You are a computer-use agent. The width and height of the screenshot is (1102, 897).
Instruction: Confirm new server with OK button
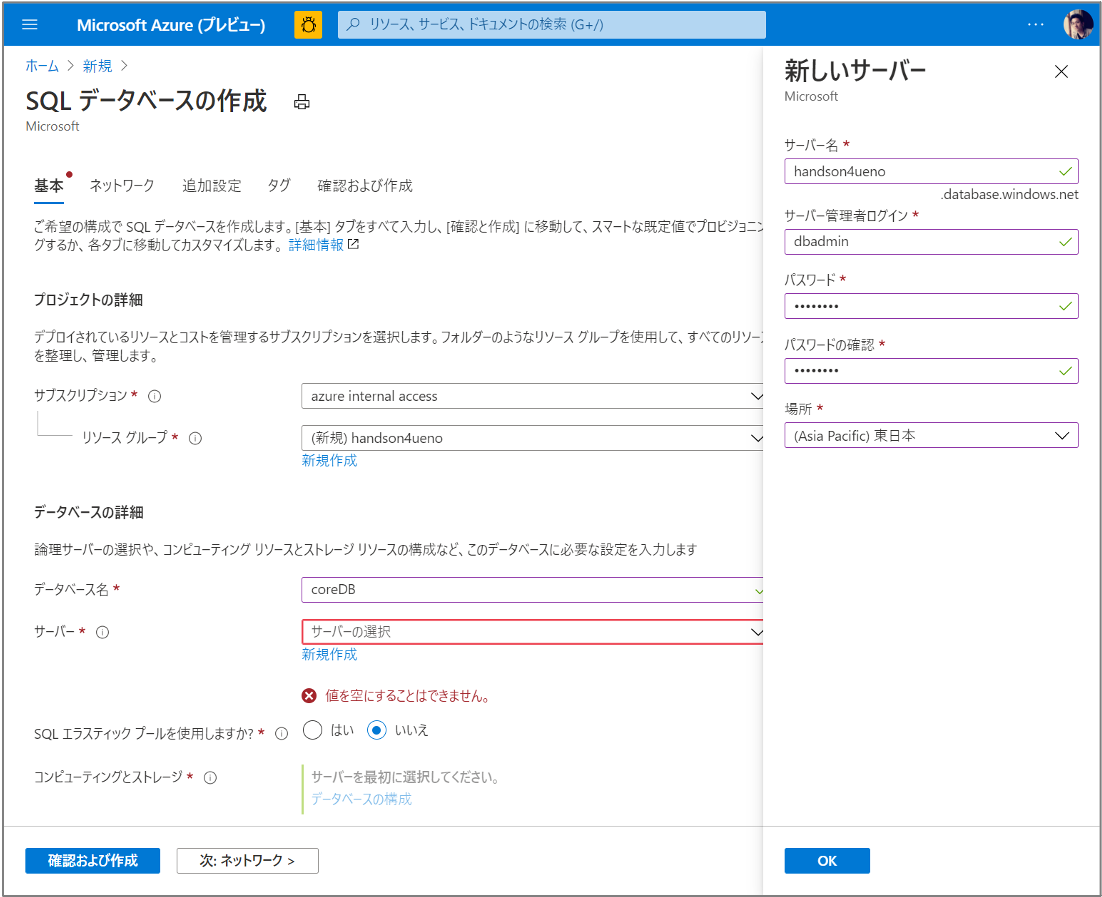[827, 861]
